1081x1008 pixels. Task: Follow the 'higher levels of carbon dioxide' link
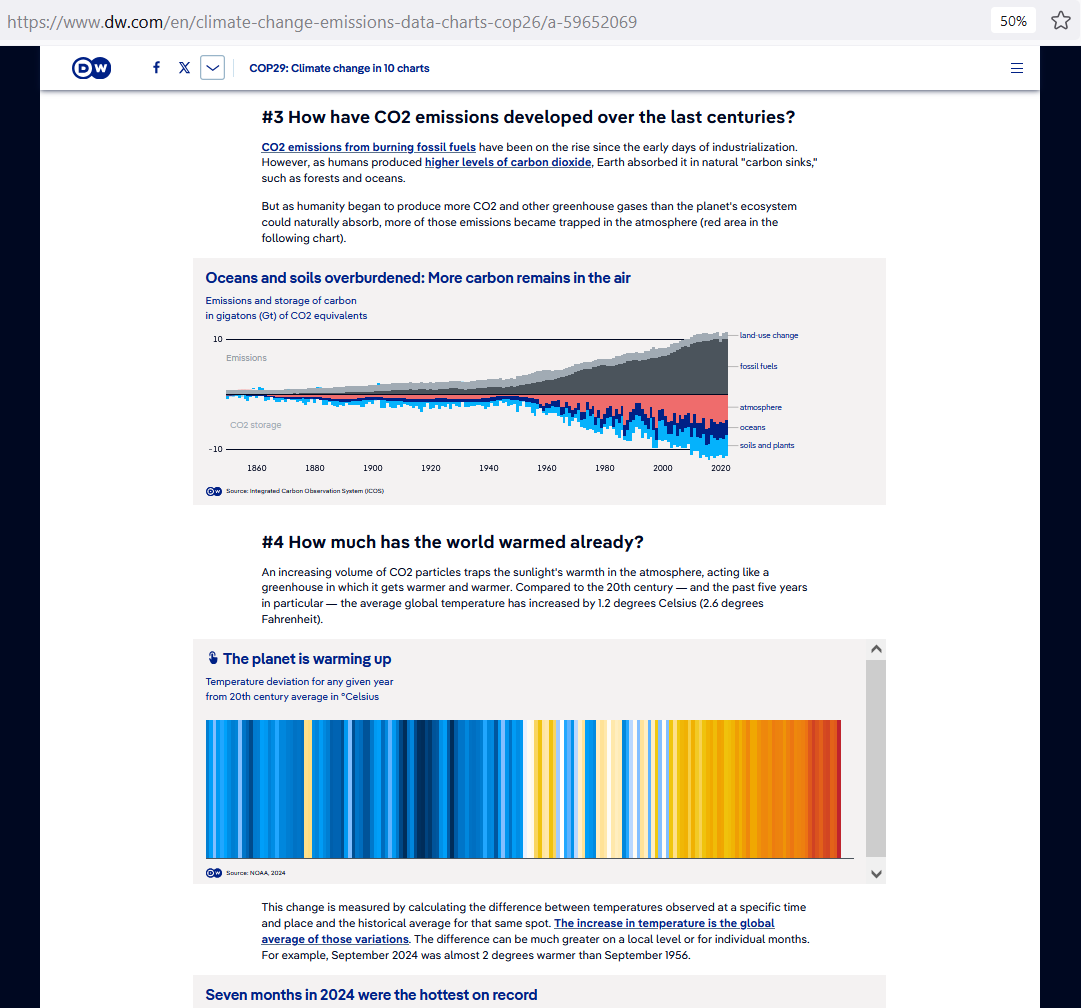coord(508,162)
